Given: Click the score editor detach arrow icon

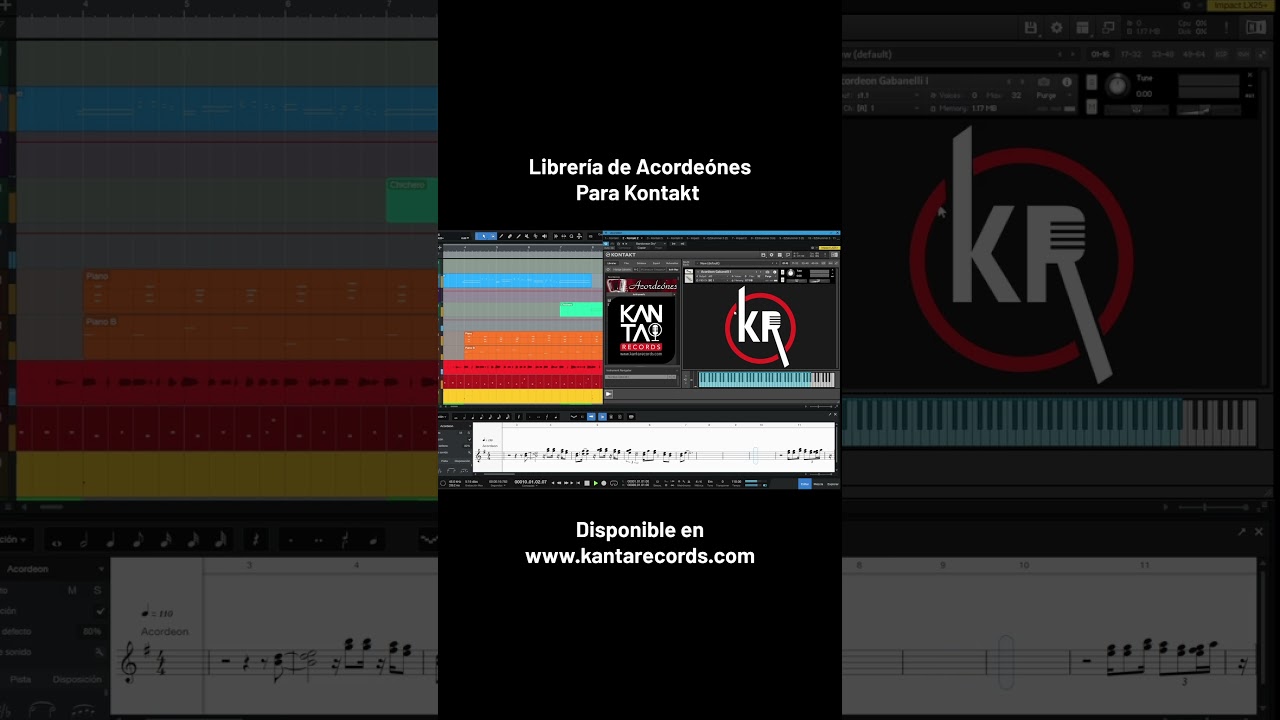Looking at the screenshot, I should coord(1242,532).
